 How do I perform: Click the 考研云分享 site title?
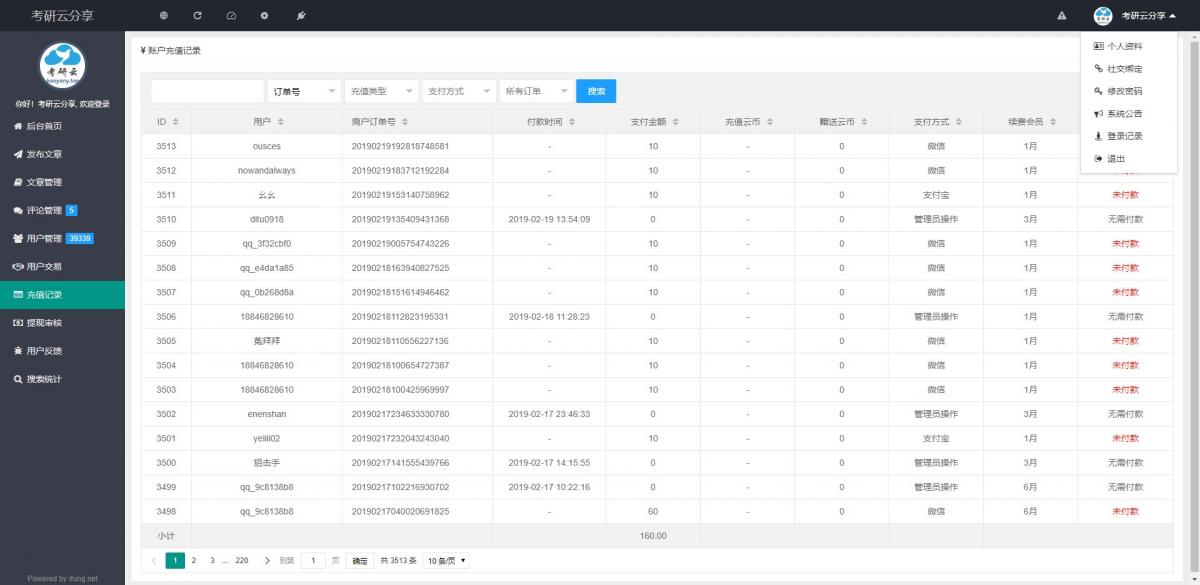pyautogui.click(x=62, y=16)
